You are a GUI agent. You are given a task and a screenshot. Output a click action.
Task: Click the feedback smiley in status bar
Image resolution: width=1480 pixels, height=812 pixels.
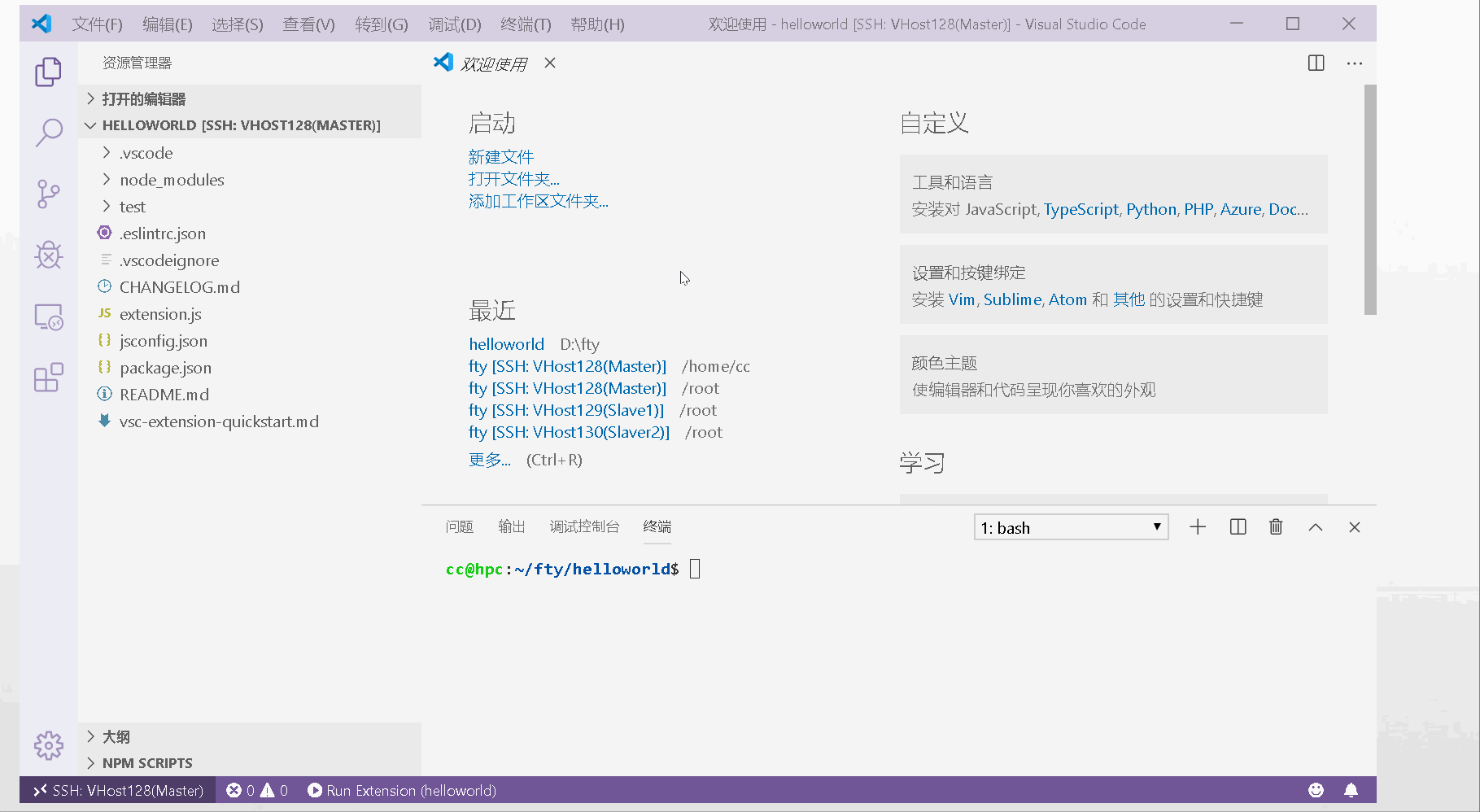[1316, 790]
